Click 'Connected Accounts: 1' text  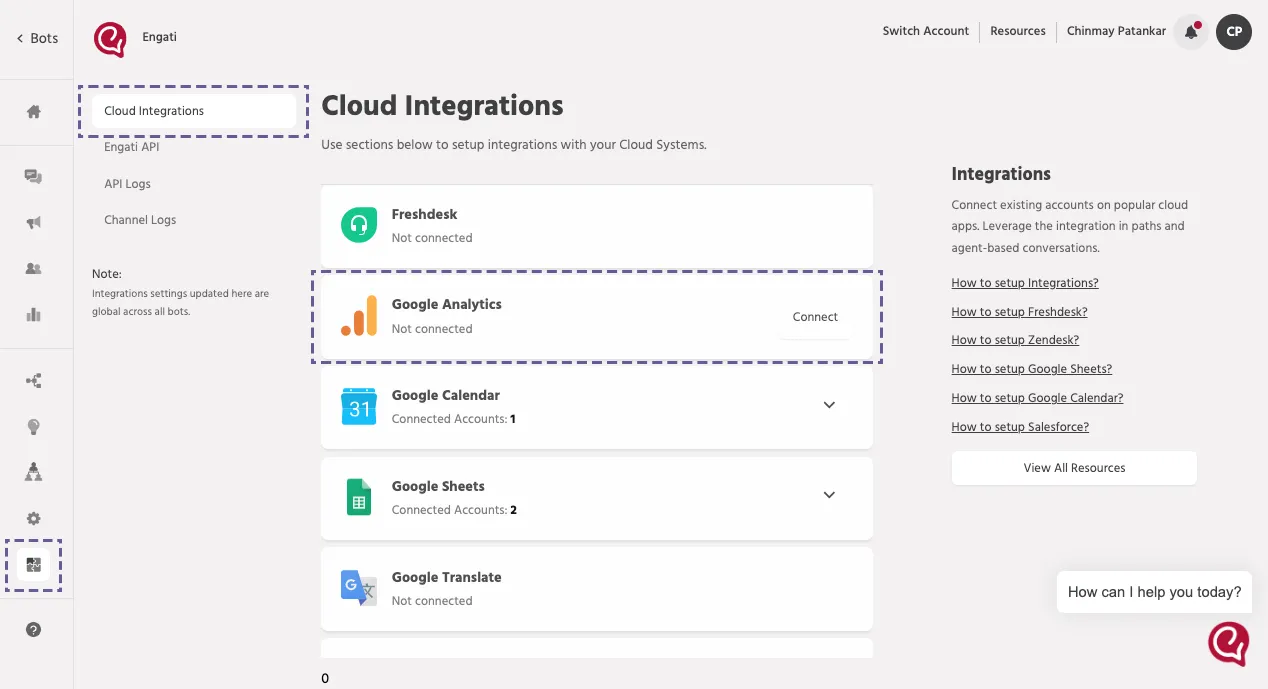[x=454, y=419]
